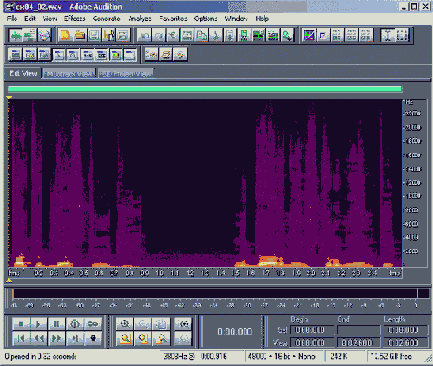
Task: Start recording with the Record button
Action: (93, 338)
